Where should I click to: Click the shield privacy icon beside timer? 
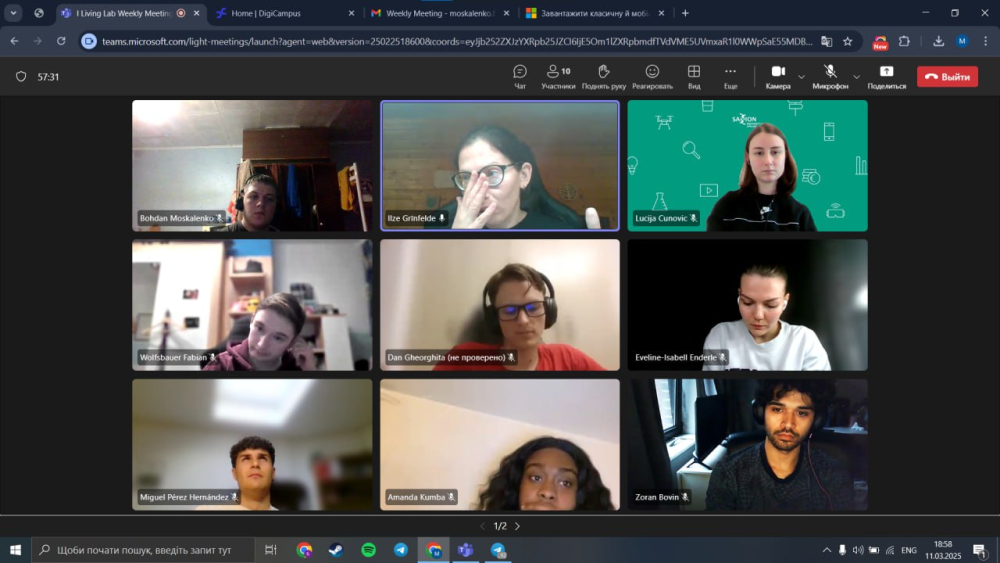point(21,77)
